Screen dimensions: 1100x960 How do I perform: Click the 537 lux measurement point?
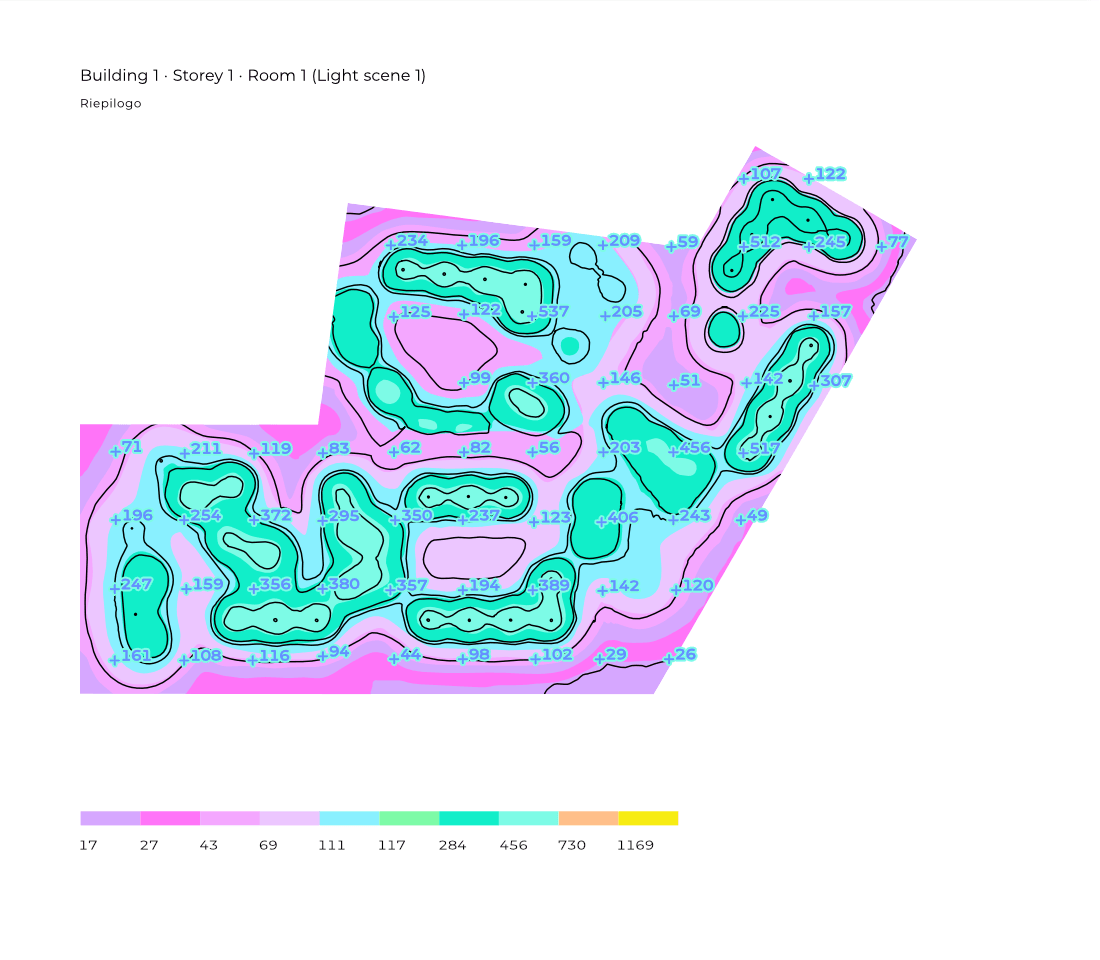[533, 314]
